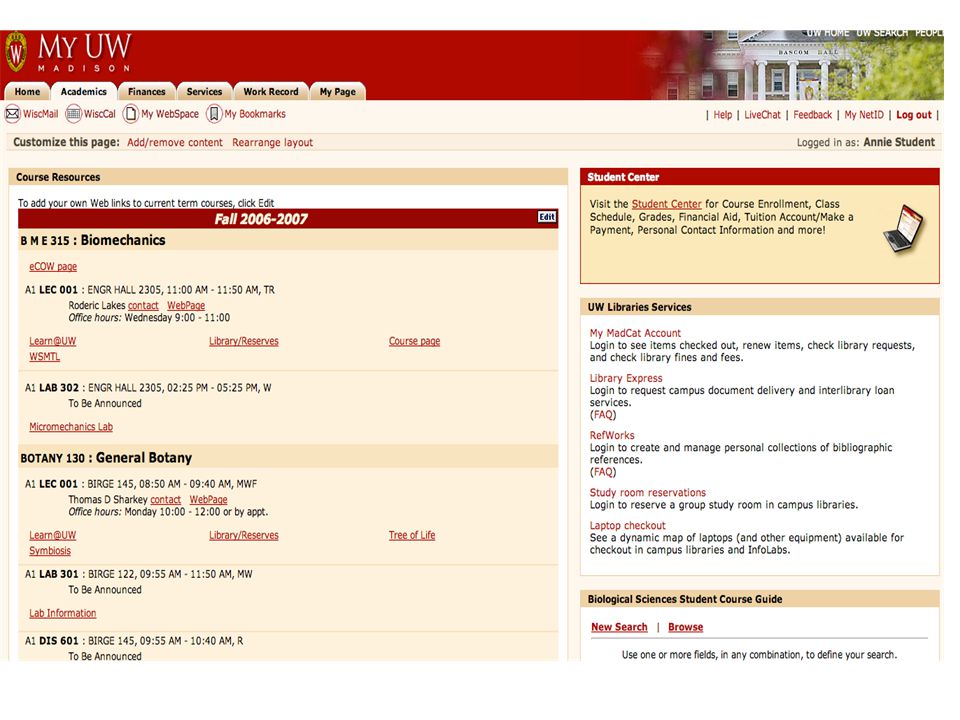This screenshot has width=960, height=720.
Task: Click UW Libraries Services panel header
Action: (x=760, y=307)
